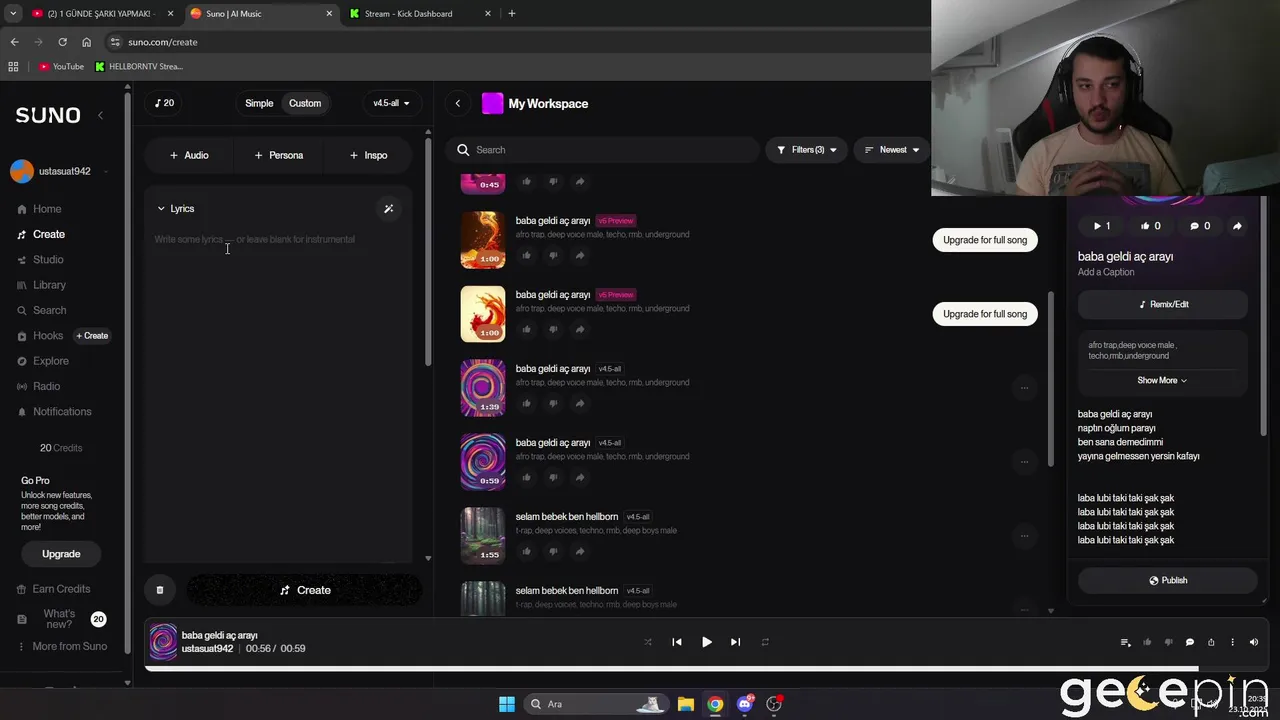This screenshot has width=1280, height=720.
Task: Search the workspace songs
Action: pos(602,150)
